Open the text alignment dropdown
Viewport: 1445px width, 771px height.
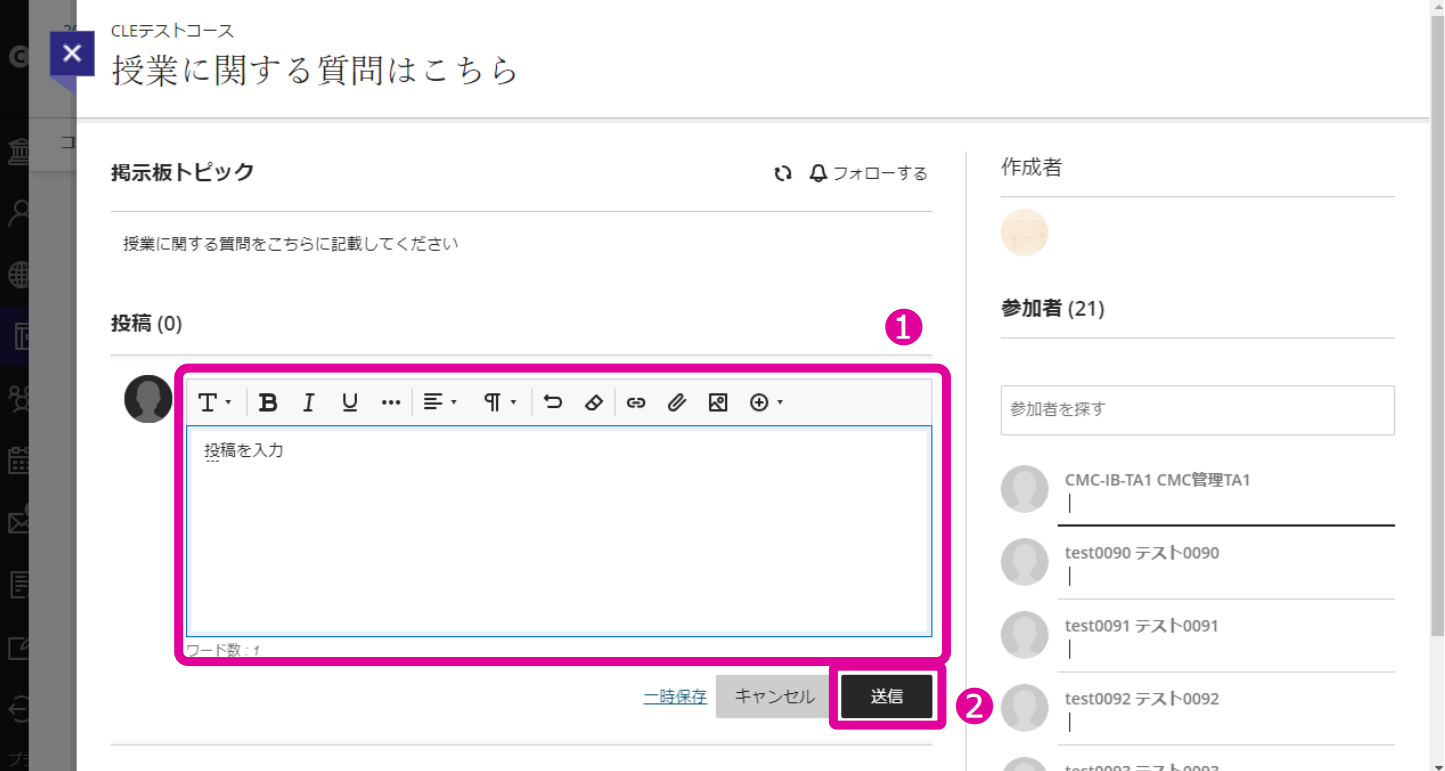coord(439,402)
